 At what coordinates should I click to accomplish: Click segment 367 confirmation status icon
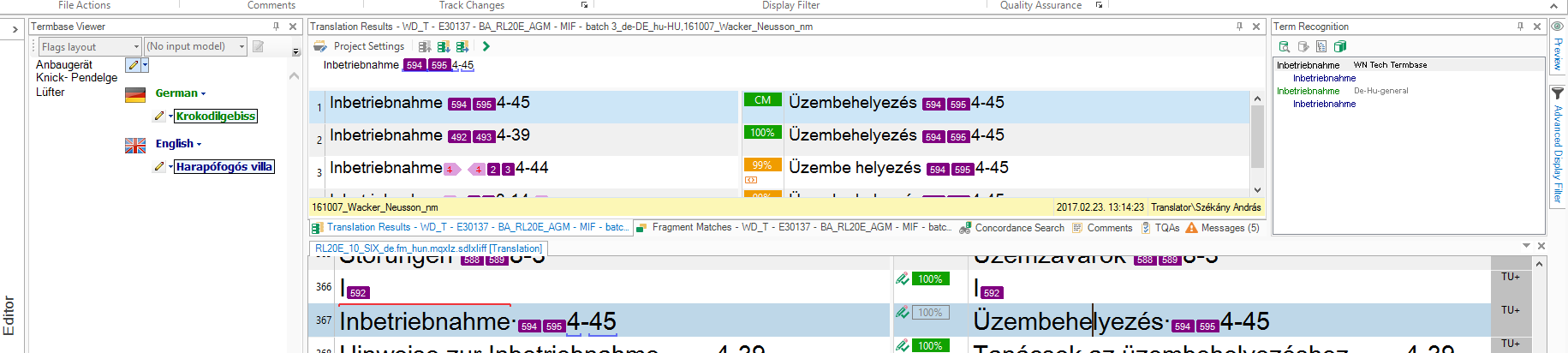pos(902,313)
